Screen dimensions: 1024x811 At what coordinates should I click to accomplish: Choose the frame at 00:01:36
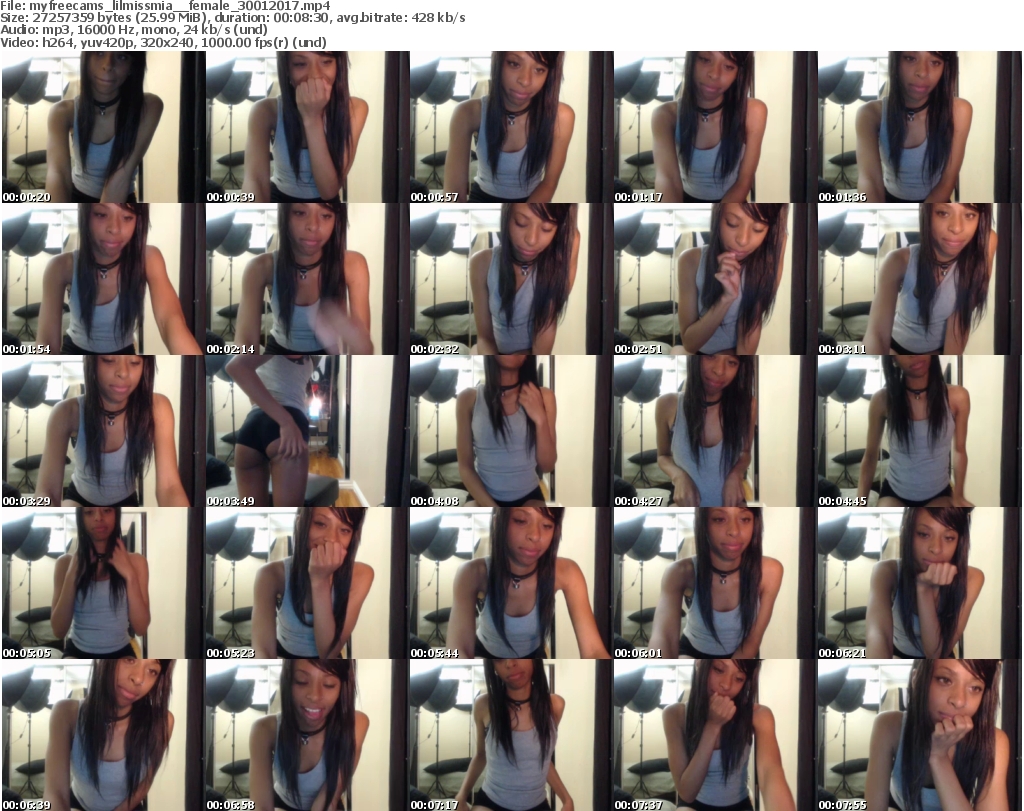click(920, 127)
